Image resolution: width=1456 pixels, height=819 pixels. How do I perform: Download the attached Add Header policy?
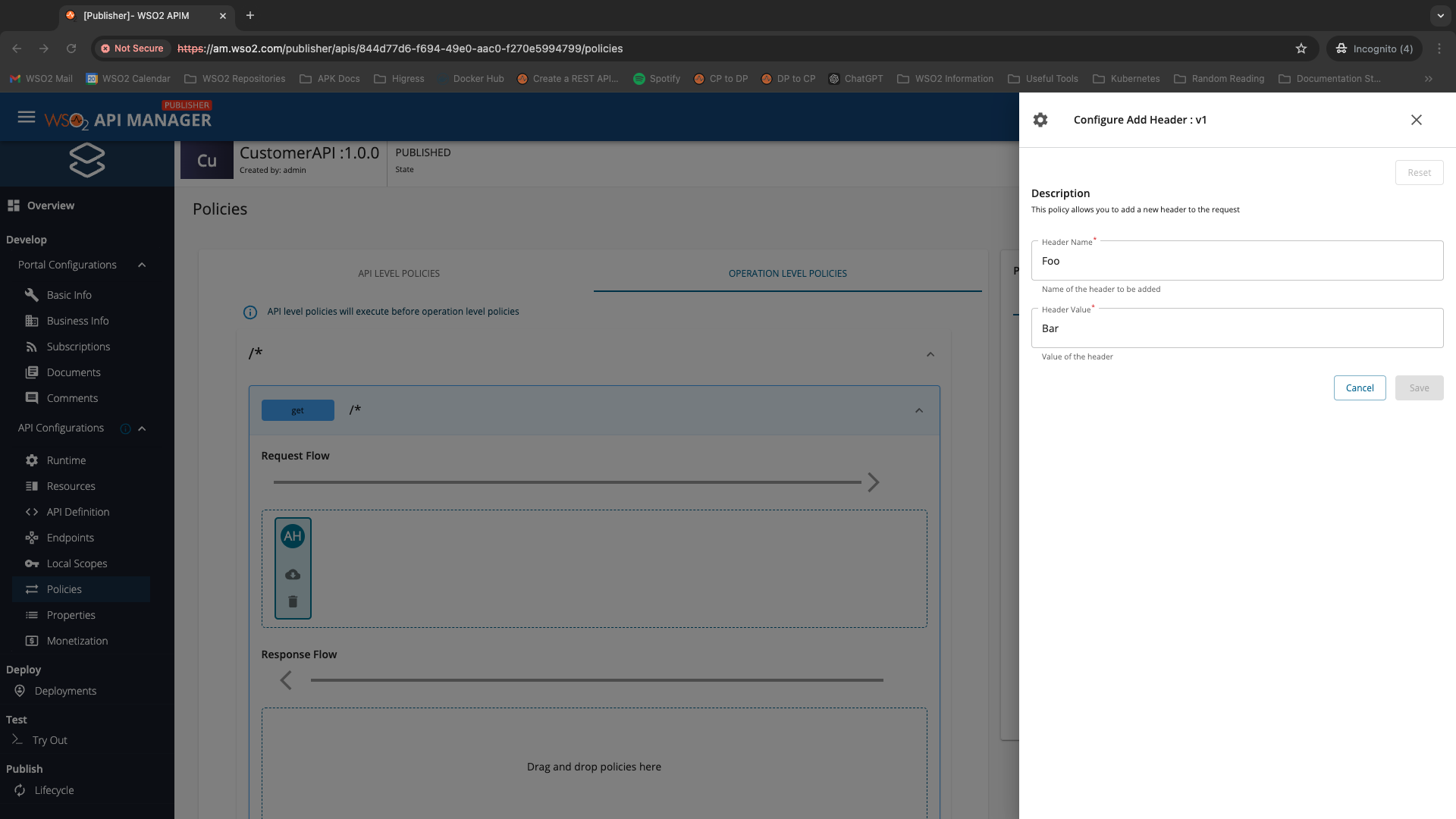293,575
